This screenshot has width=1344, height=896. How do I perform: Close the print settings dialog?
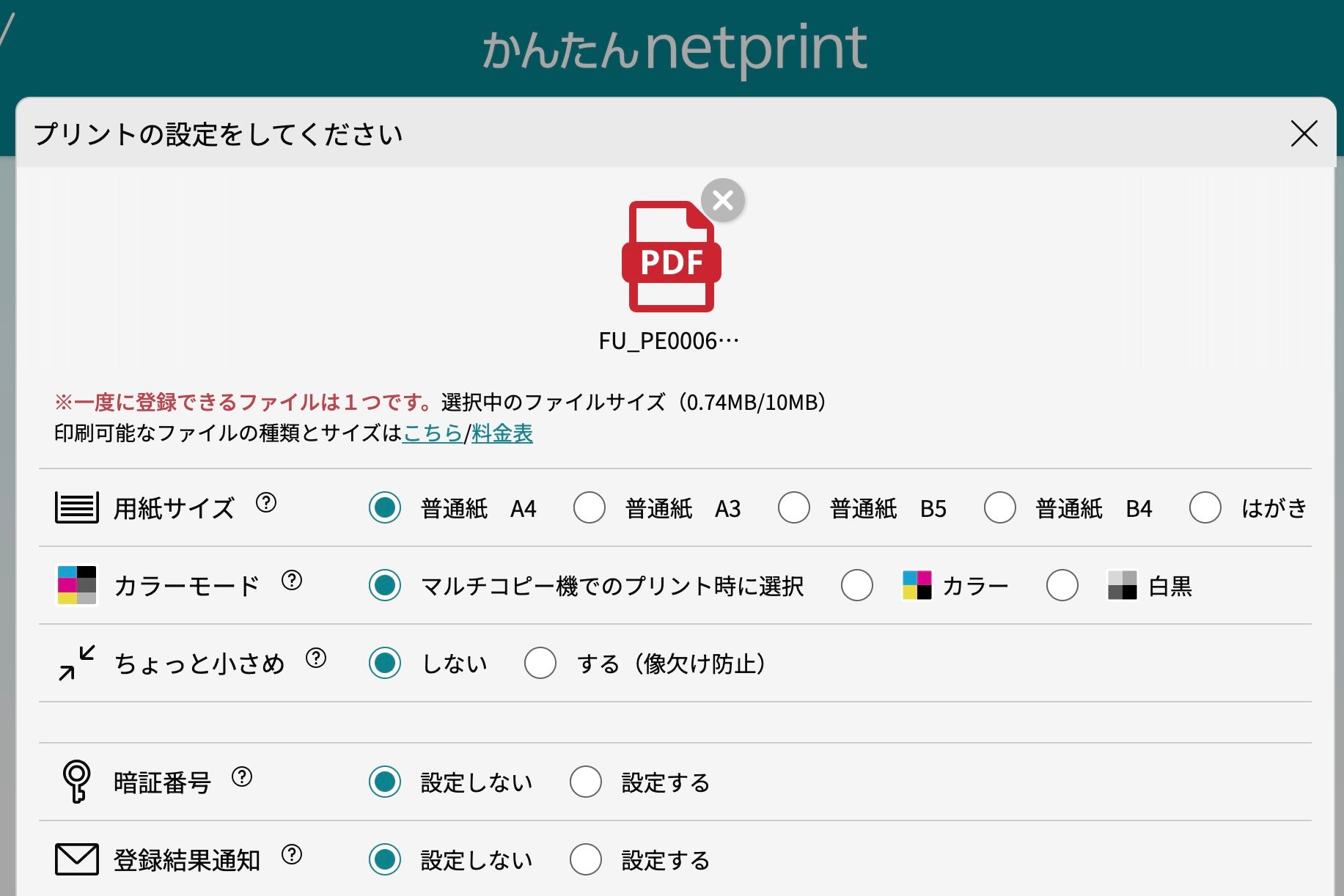(1304, 133)
